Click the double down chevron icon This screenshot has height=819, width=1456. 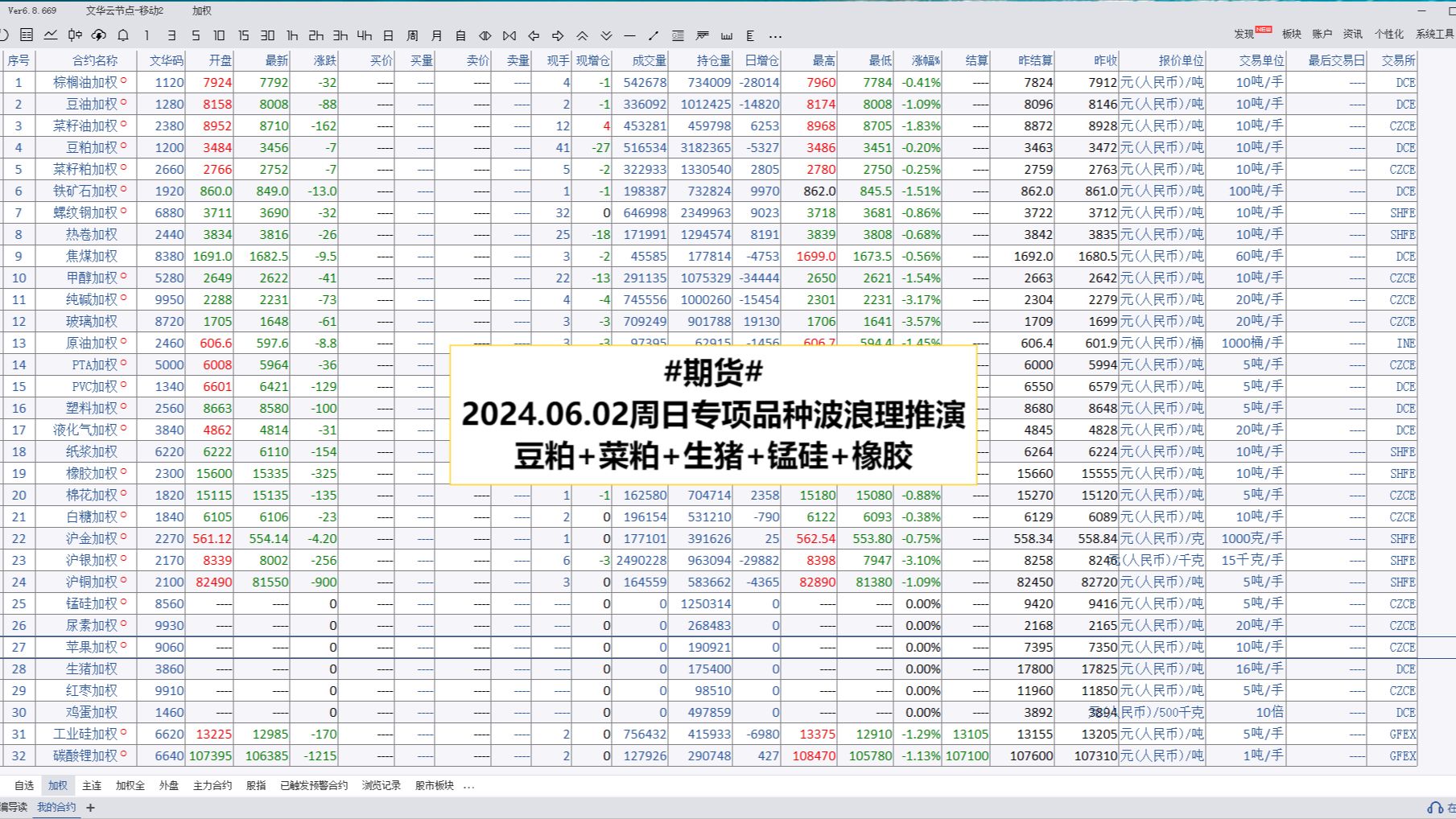[606, 35]
